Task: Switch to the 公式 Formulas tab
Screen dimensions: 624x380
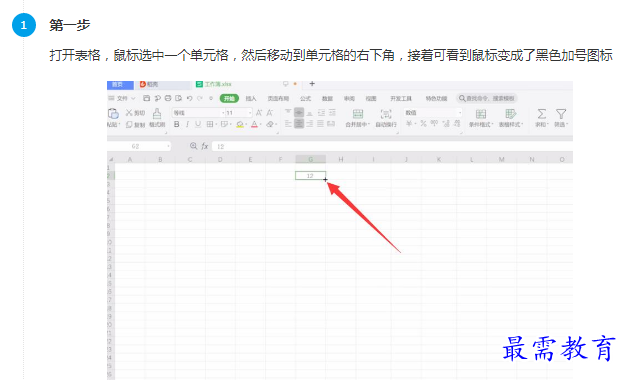Action: [x=305, y=98]
